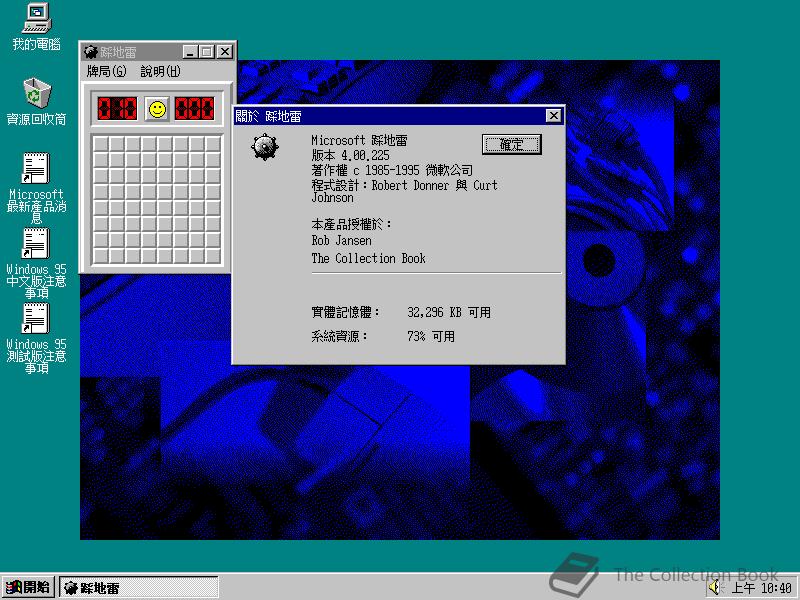Screen dimensions: 800x600
Task: Click the smiley face reset button
Action: (x=157, y=109)
